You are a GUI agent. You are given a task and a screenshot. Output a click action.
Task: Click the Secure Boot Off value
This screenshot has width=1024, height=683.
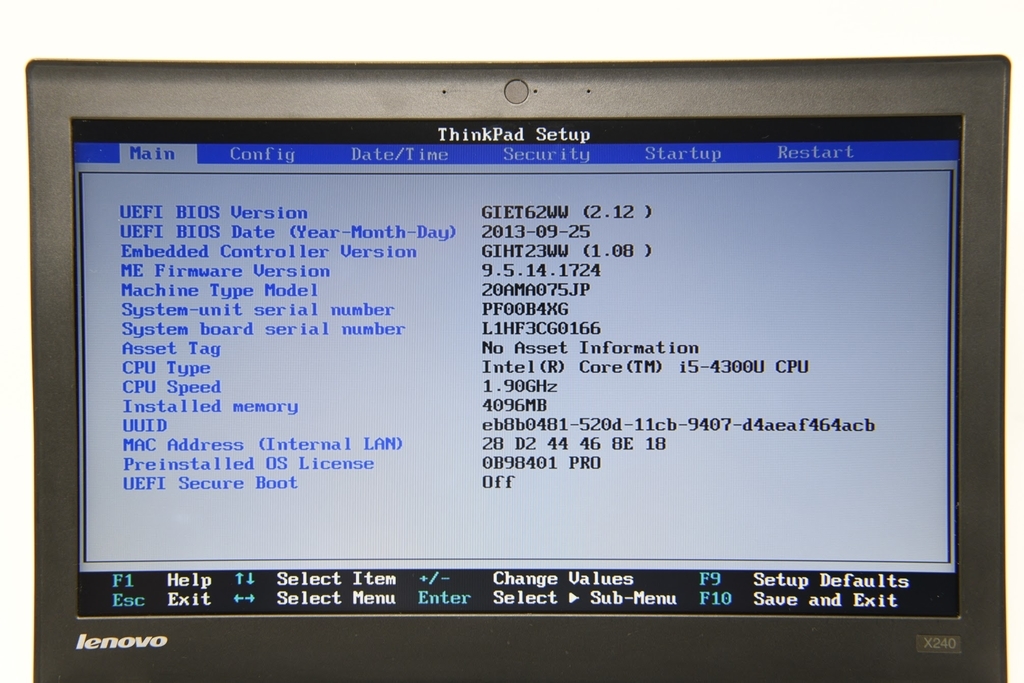498,483
